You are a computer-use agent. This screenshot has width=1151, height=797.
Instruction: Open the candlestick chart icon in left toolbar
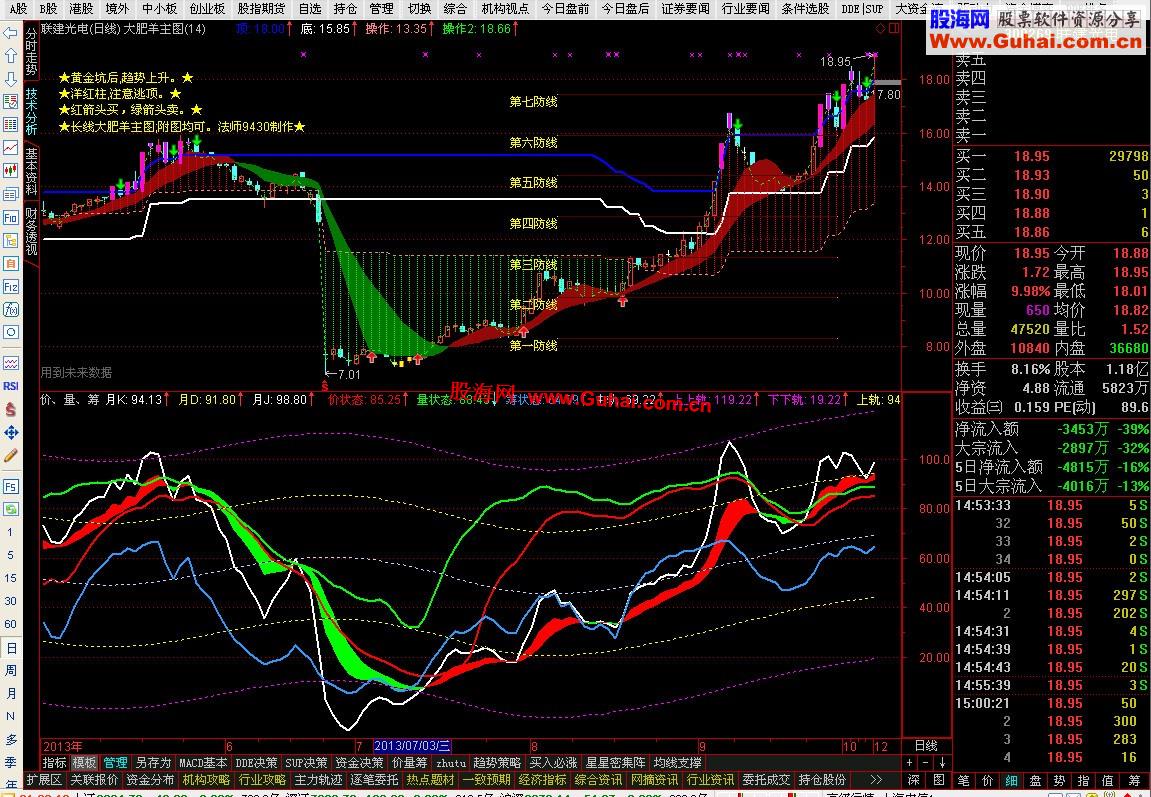tap(10, 171)
